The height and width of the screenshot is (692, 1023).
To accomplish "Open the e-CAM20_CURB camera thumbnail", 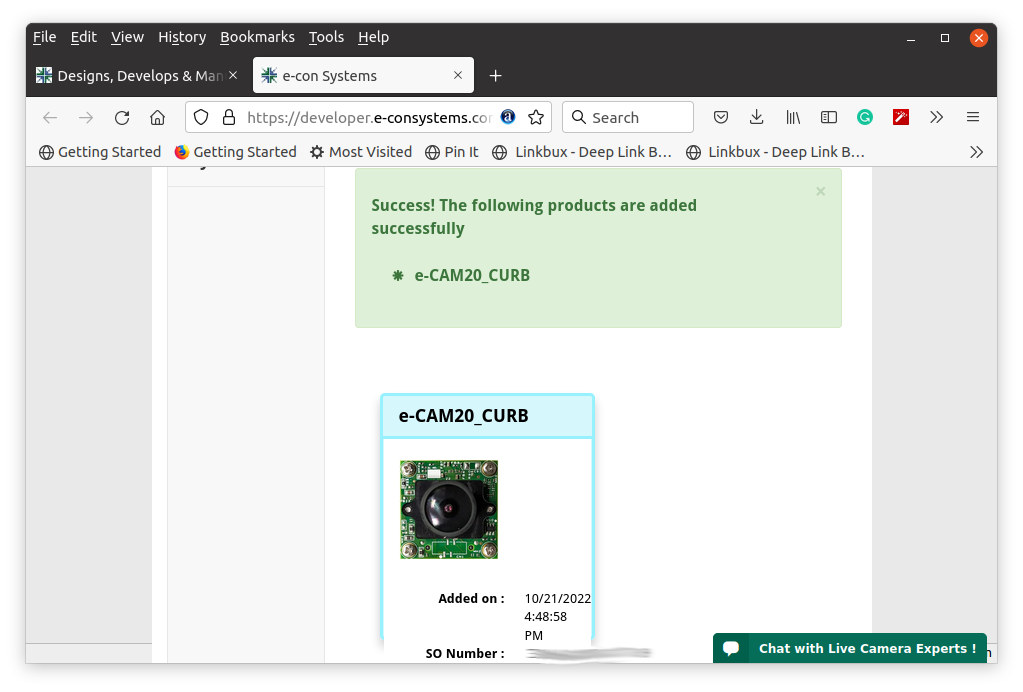I will click(449, 509).
